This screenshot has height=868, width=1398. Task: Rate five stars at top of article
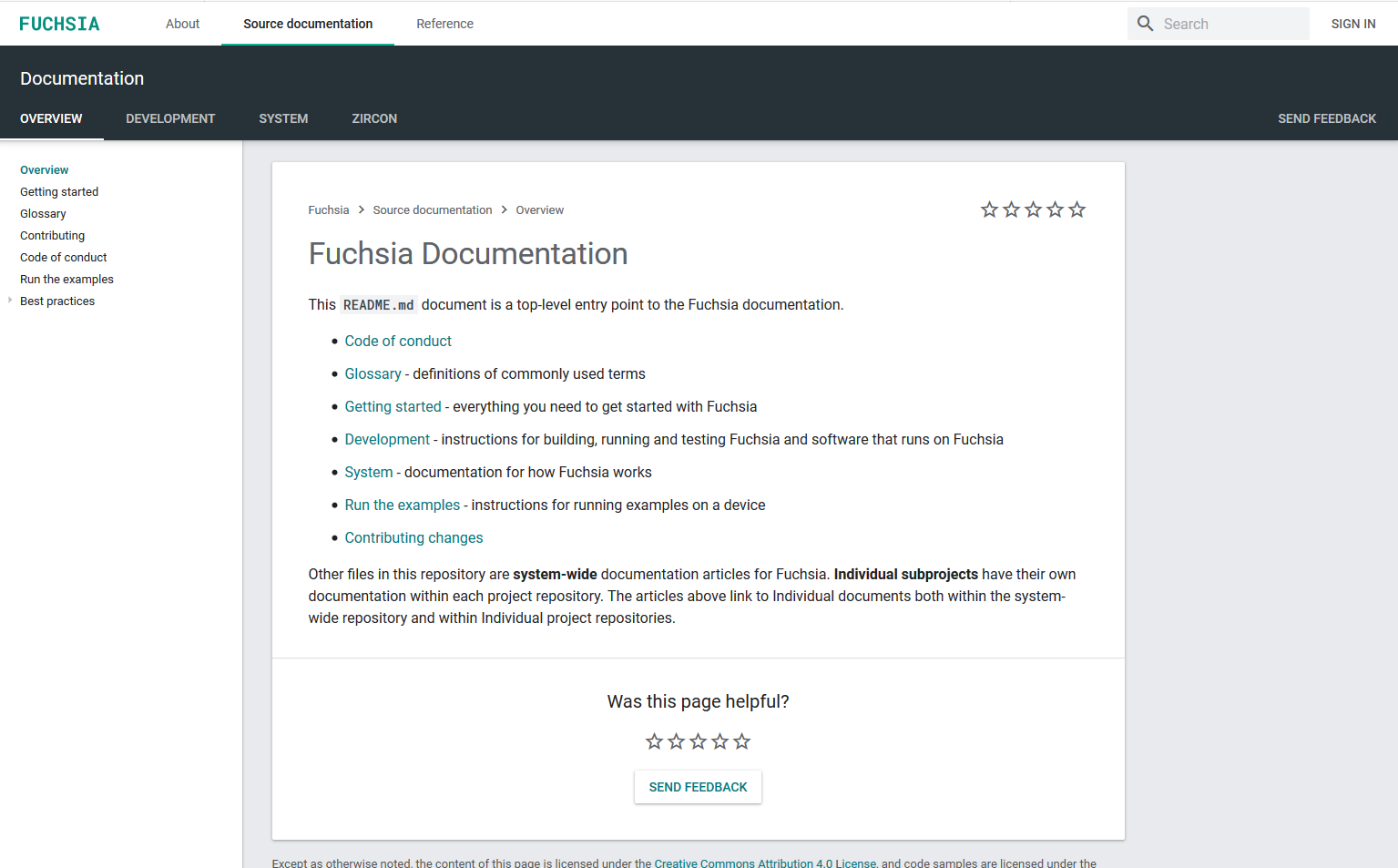(1077, 209)
